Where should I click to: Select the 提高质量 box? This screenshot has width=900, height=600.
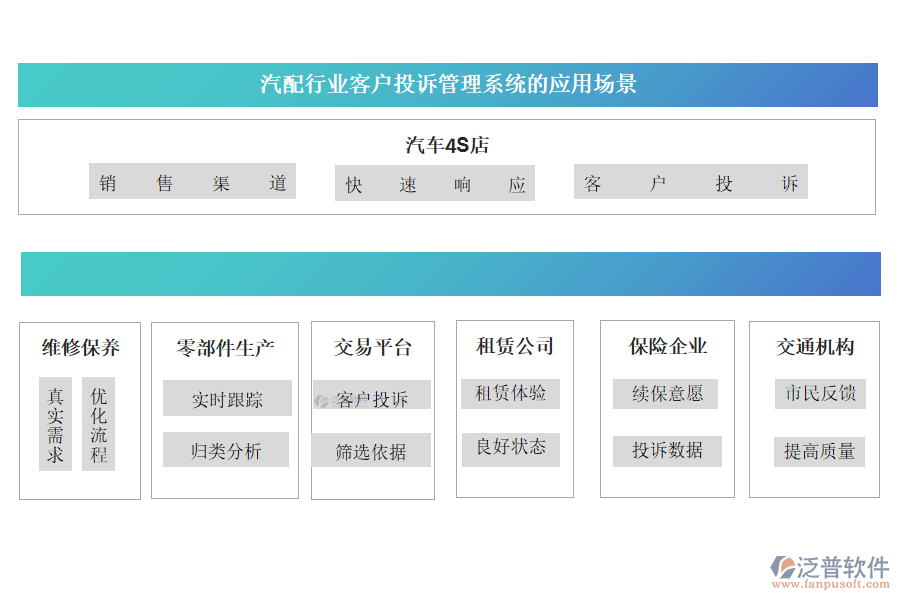coord(819,451)
